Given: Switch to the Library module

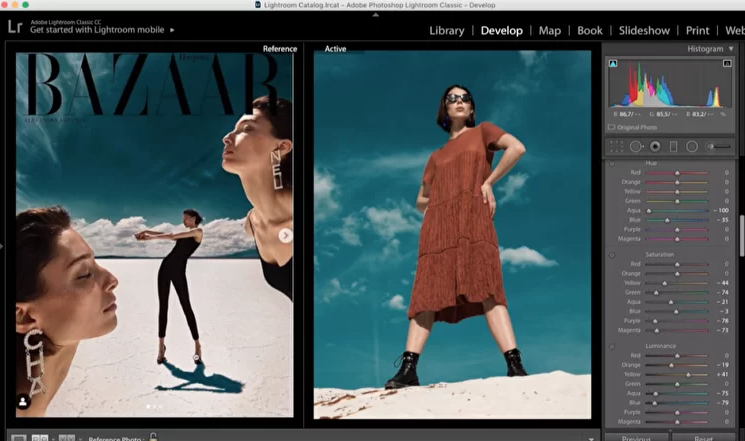Looking at the screenshot, I should (446, 30).
